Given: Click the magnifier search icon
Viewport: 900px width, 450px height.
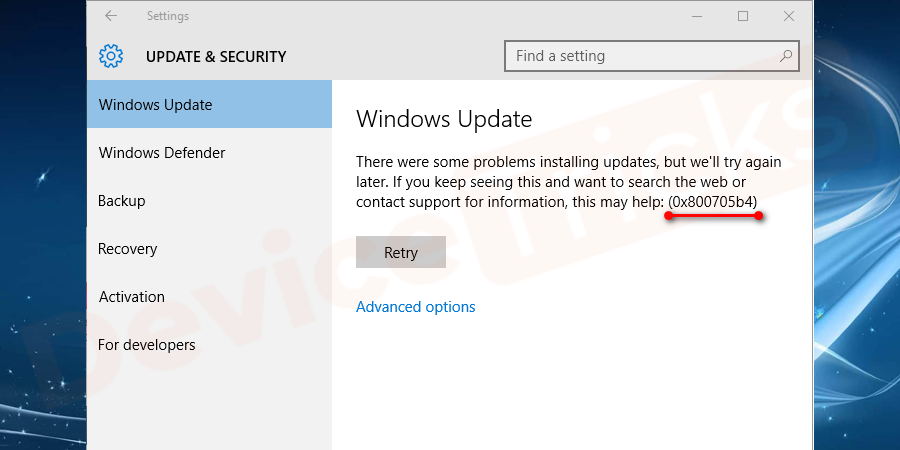Looking at the screenshot, I should tap(786, 56).
